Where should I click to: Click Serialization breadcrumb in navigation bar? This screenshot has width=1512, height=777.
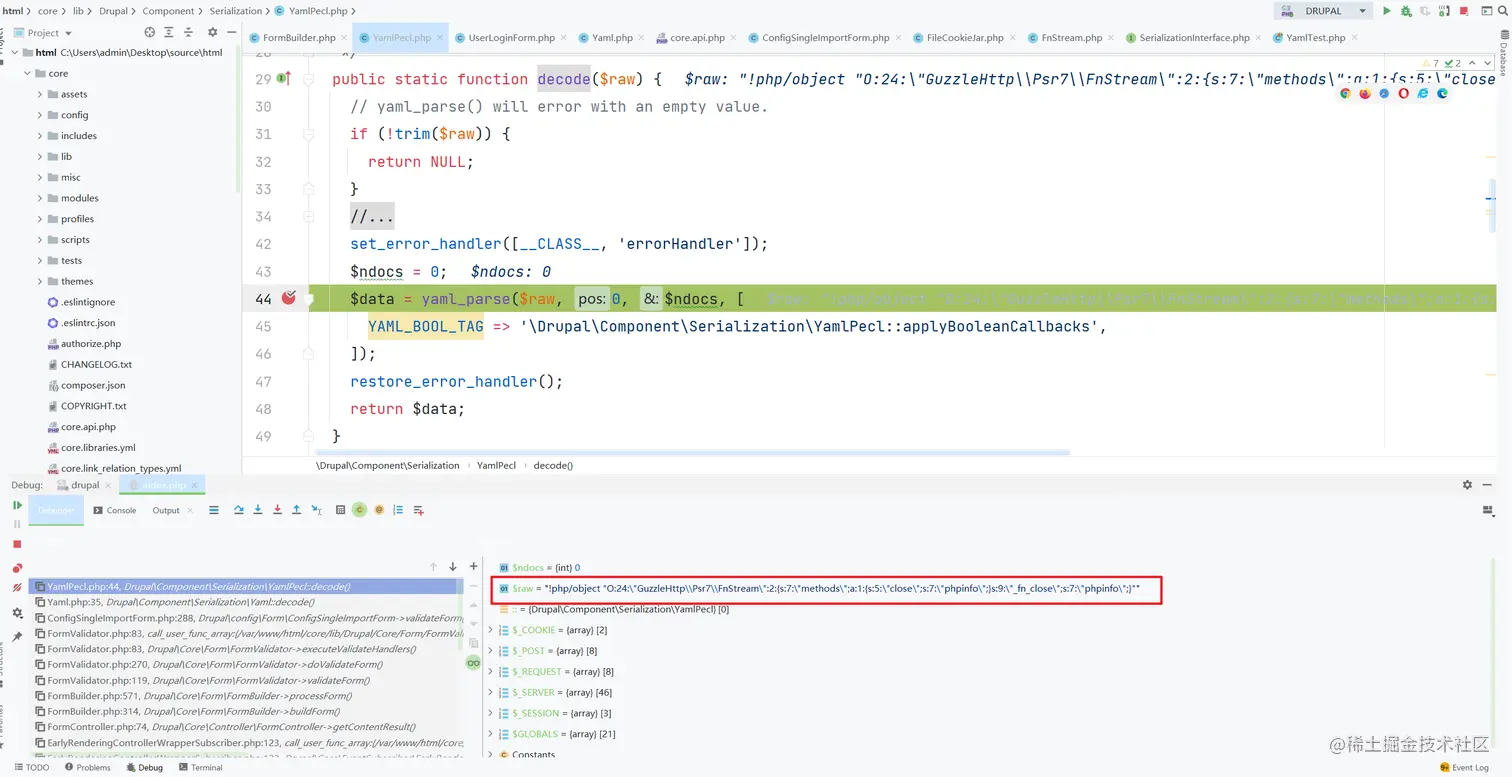click(x=235, y=11)
